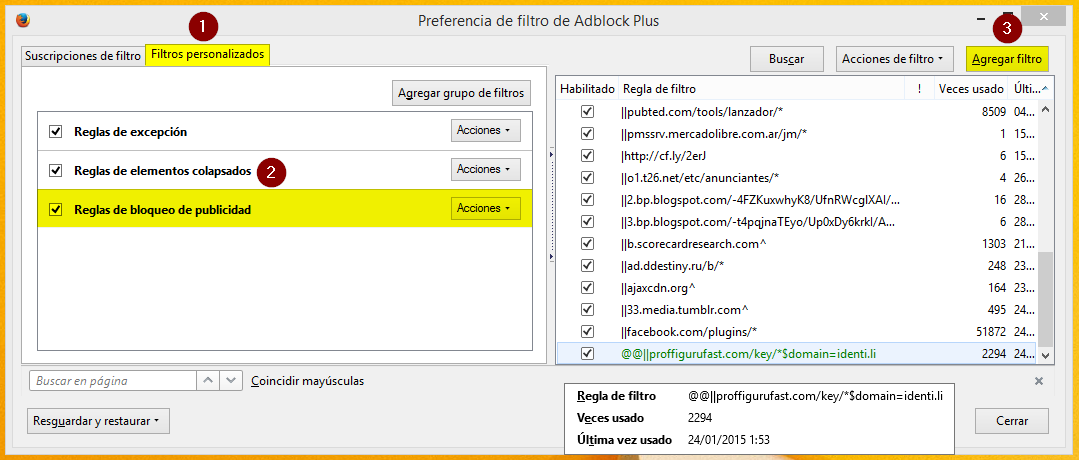The image size is (1079, 460).
Task: Open Acciones dropdown for Reglas de excepción
Action: pyautogui.click(x=485, y=131)
